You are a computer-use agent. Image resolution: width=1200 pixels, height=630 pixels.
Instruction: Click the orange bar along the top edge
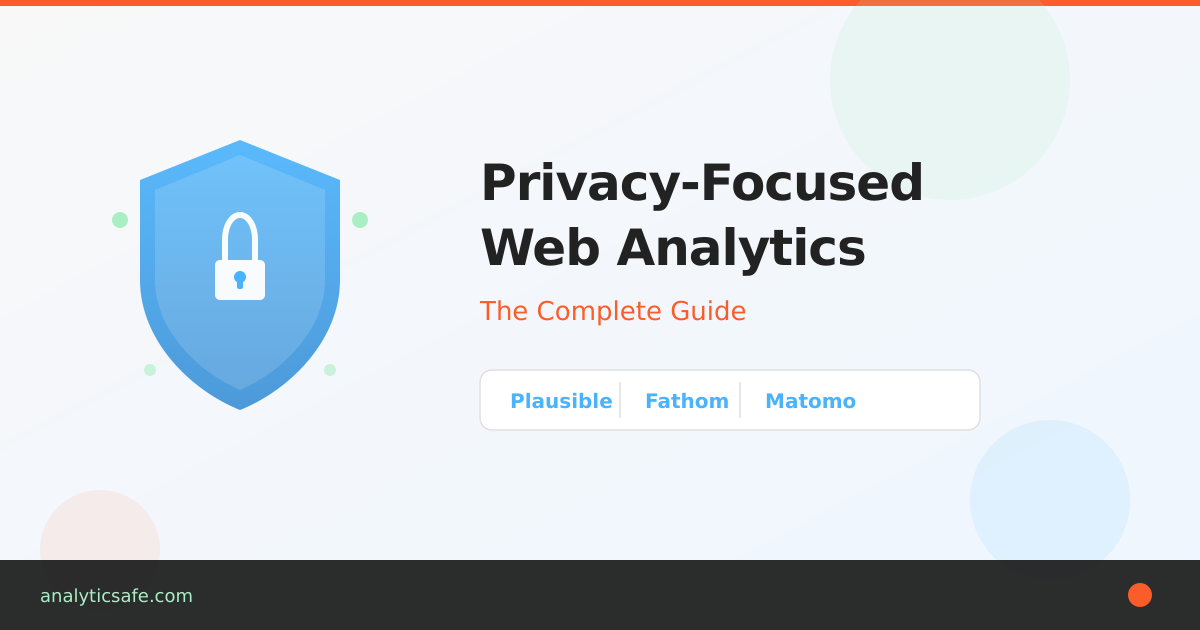coord(600,3)
